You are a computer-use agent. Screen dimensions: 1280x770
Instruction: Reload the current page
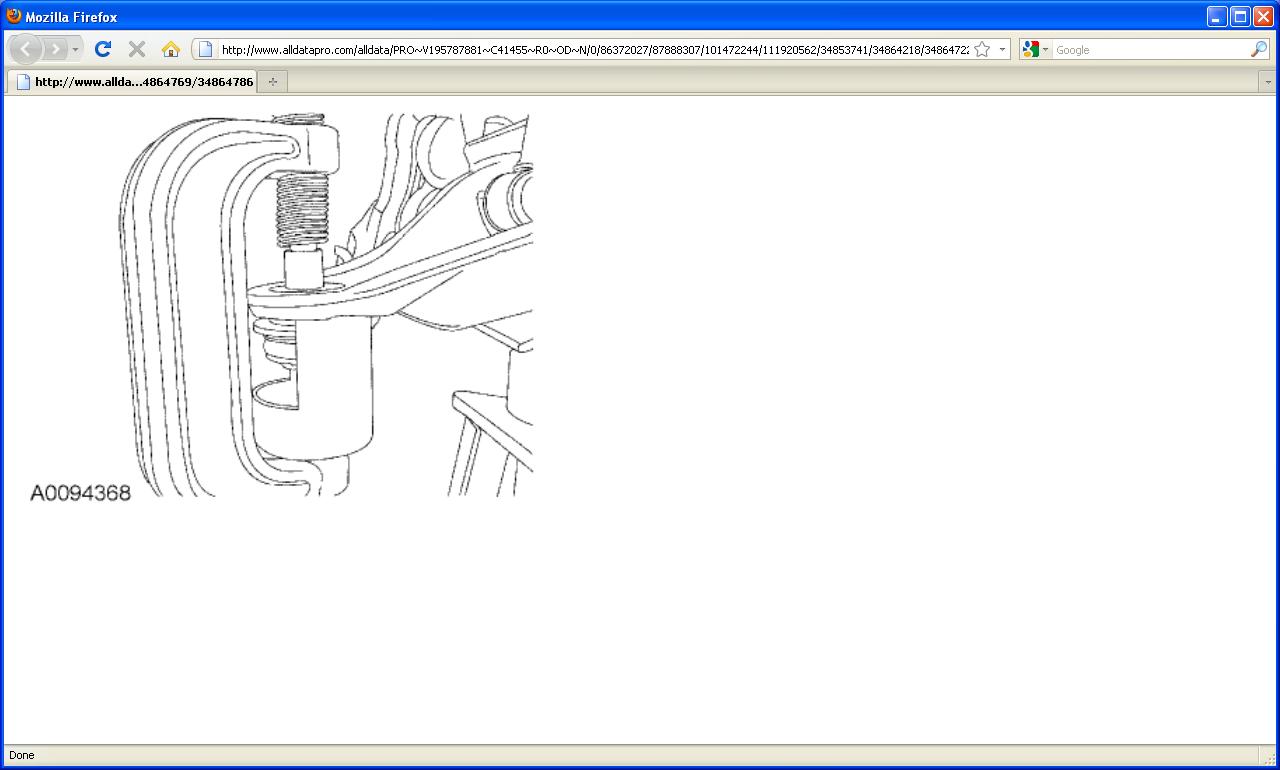click(102, 49)
